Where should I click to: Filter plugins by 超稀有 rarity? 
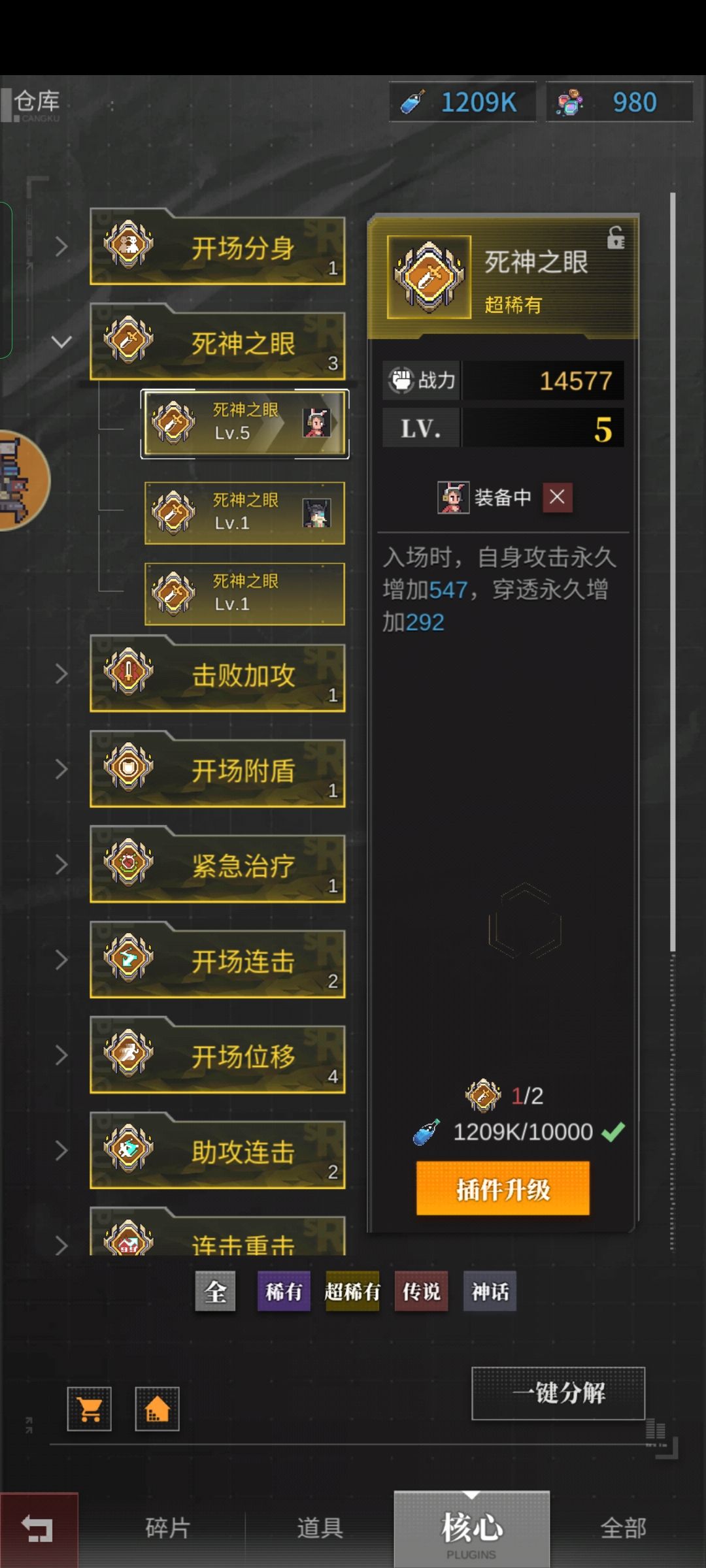(352, 1291)
